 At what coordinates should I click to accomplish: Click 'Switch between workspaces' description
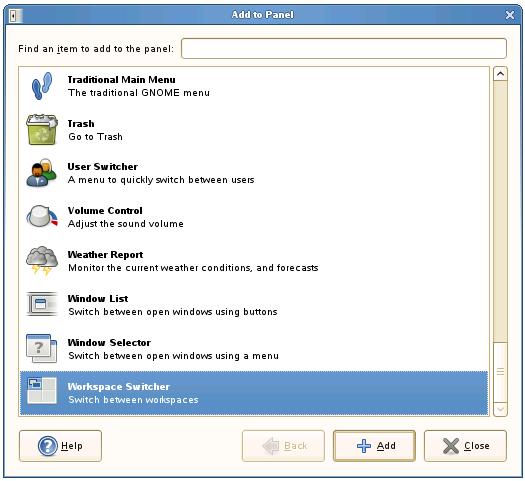(x=133, y=400)
